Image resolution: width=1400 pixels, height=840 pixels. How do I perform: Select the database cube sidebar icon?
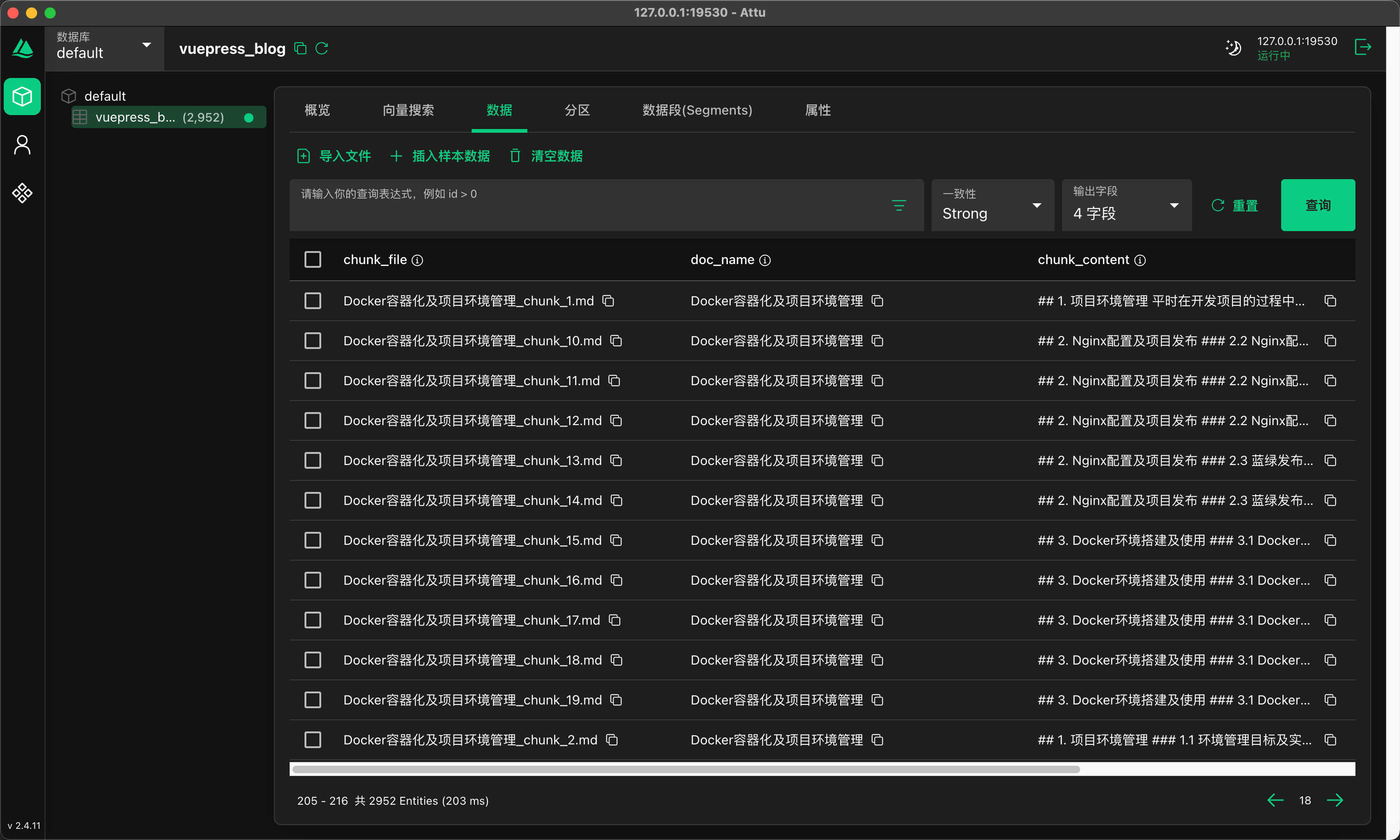point(23,97)
